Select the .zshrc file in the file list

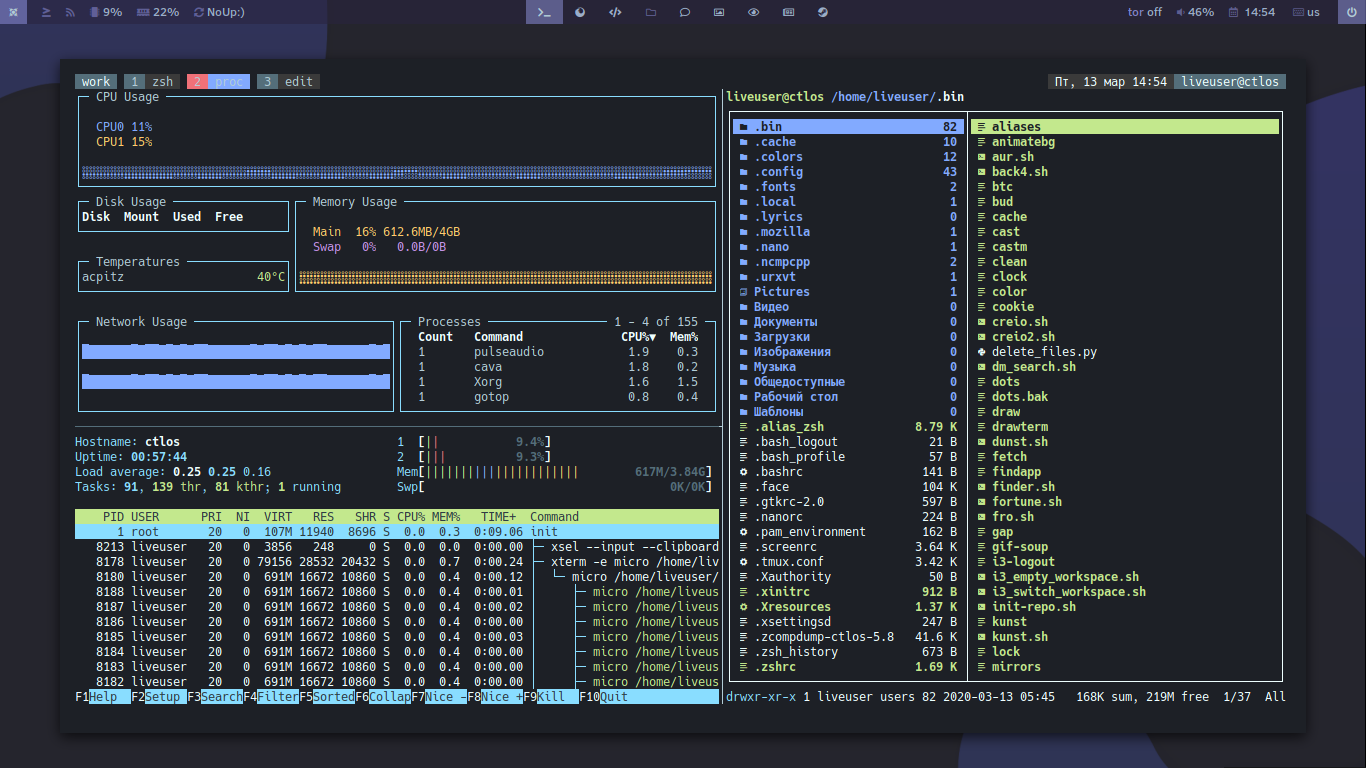click(x=777, y=666)
